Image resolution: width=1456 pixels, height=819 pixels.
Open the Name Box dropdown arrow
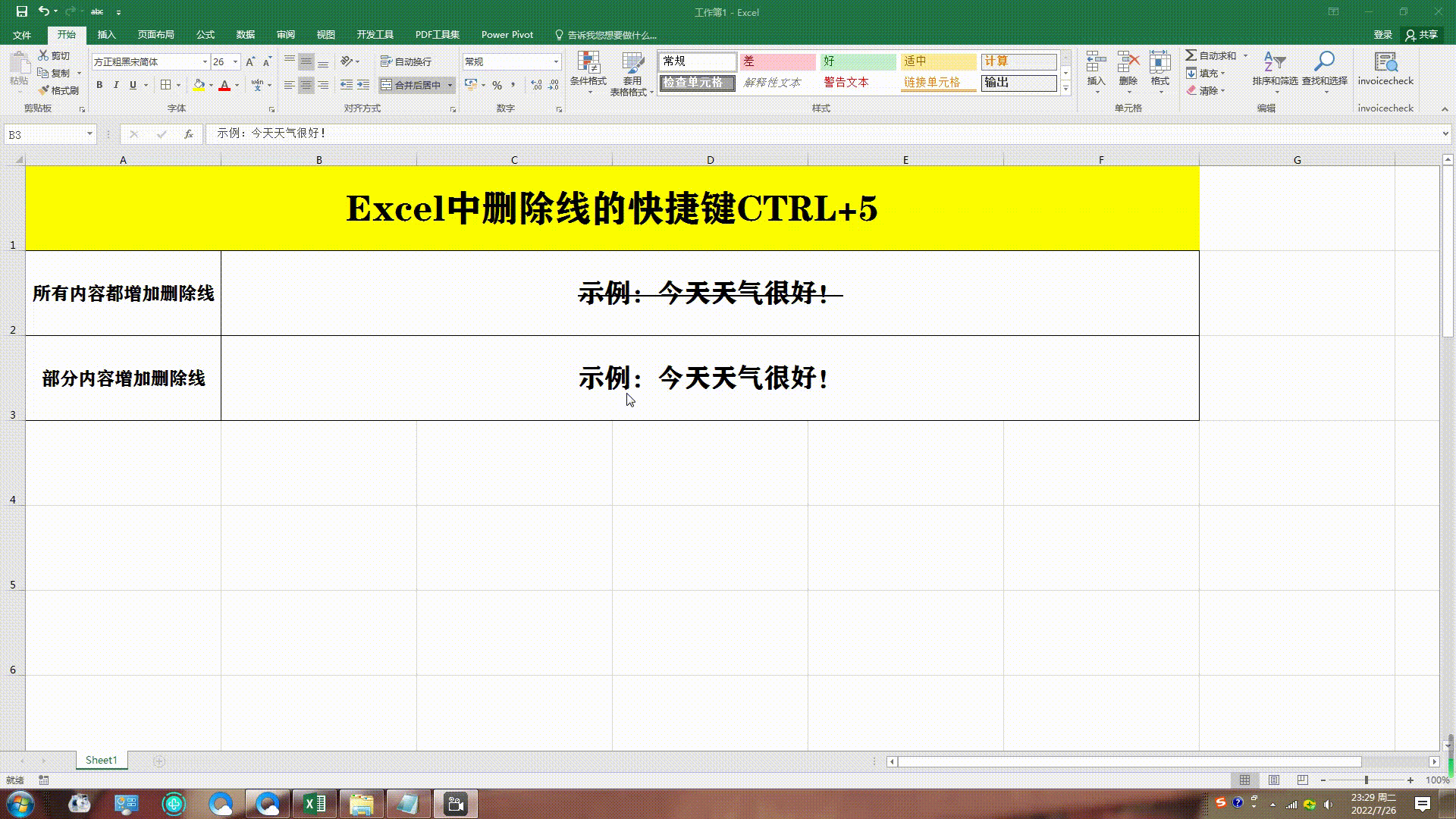89,134
